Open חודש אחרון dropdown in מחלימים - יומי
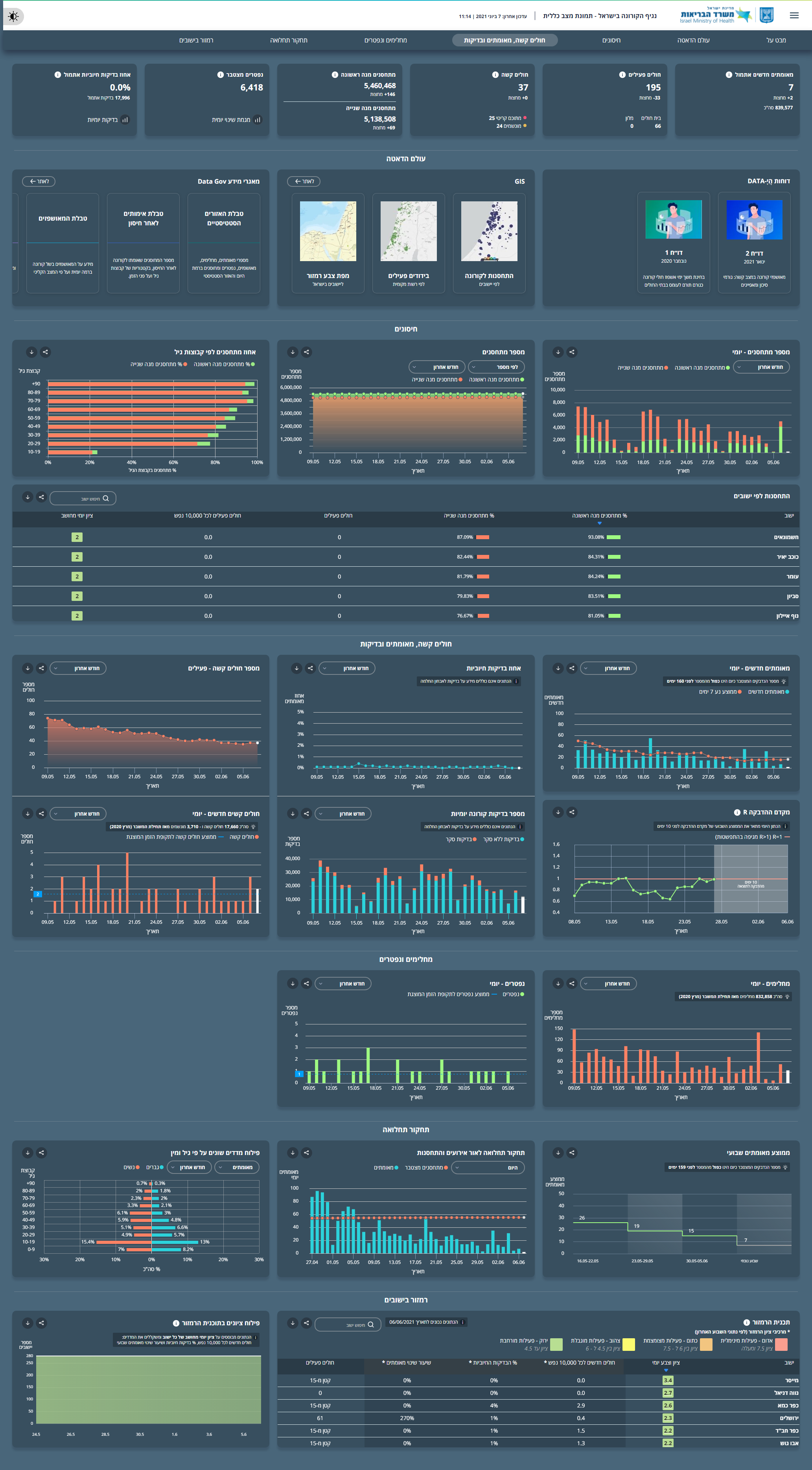Screen dimensions: 812x1470 608,983
